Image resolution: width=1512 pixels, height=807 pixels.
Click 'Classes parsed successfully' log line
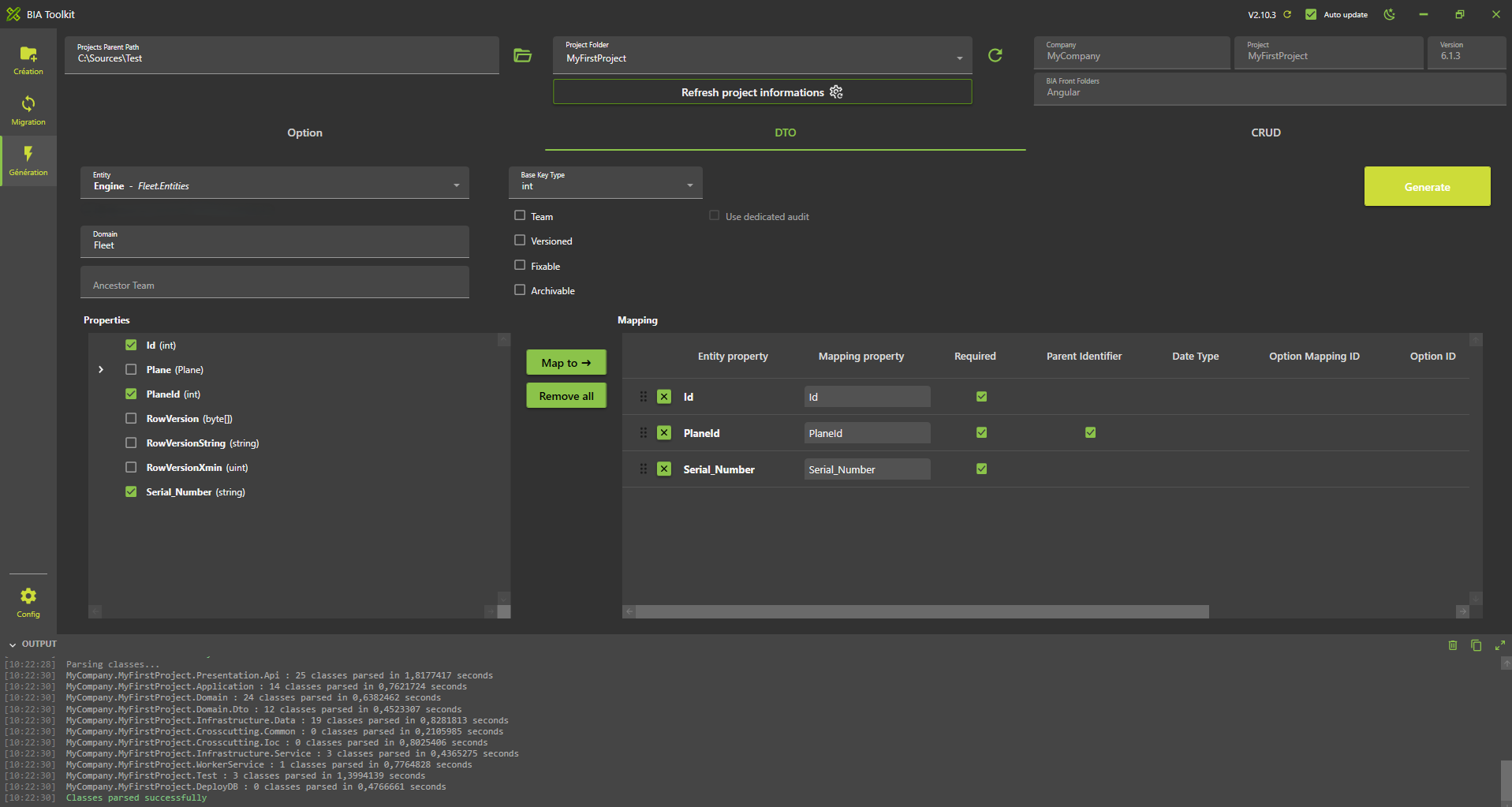tap(136, 798)
